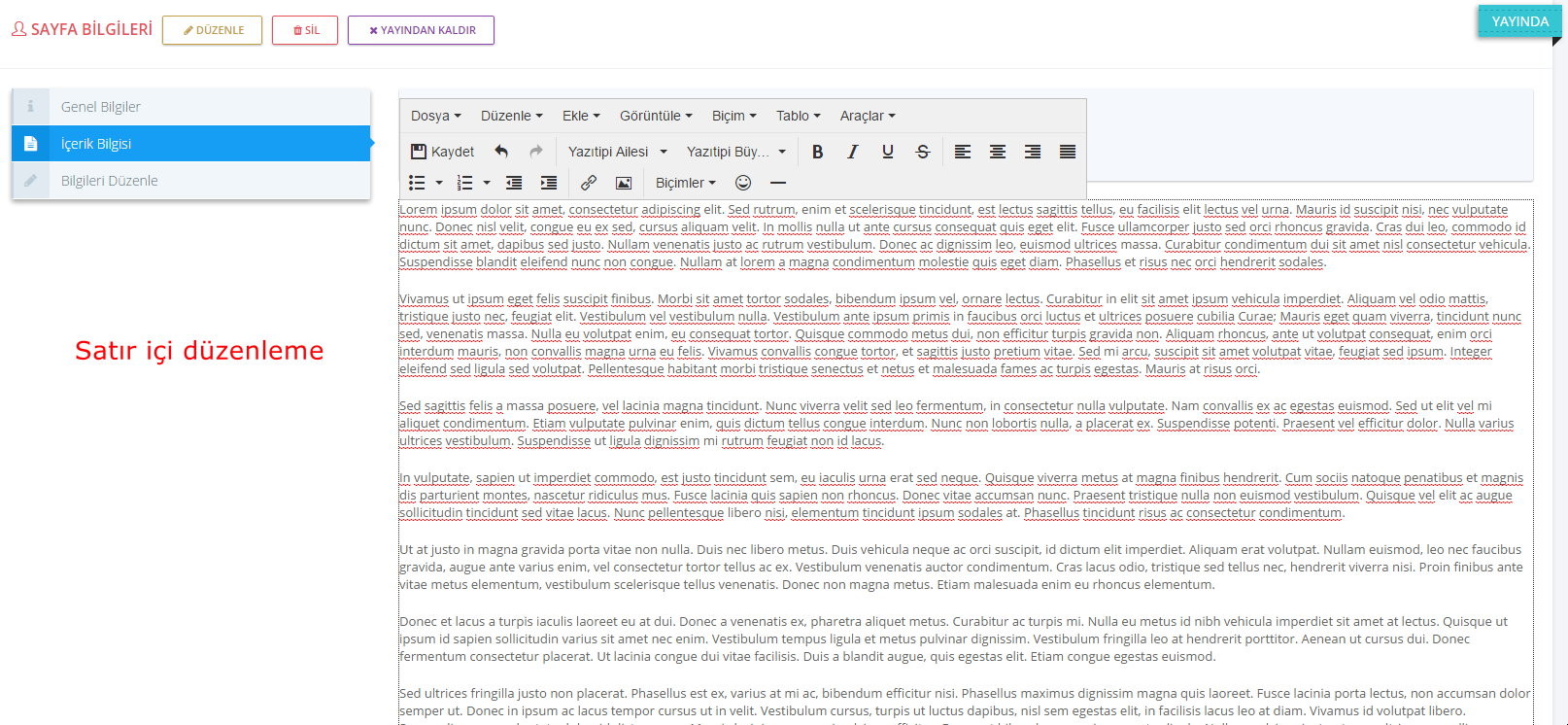1568x725 pixels.
Task: Open the Tablo menu
Action: 798,116
